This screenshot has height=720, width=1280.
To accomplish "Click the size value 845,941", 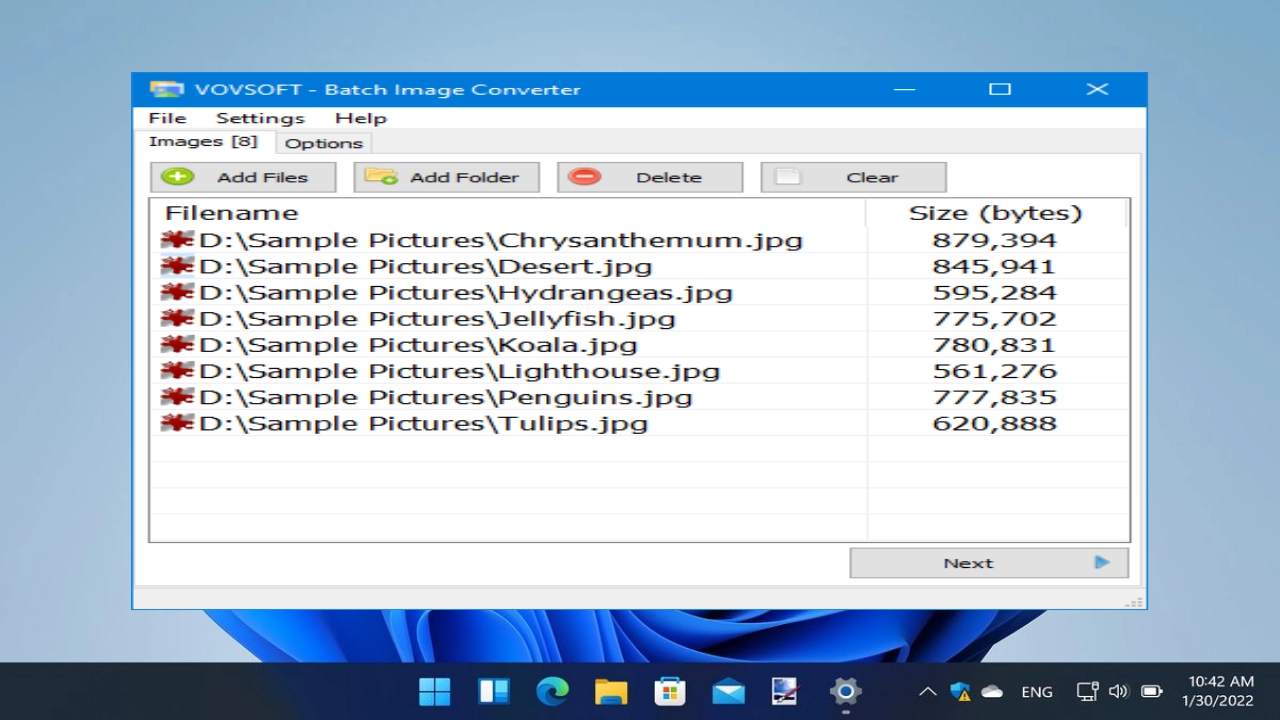I will [994, 266].
